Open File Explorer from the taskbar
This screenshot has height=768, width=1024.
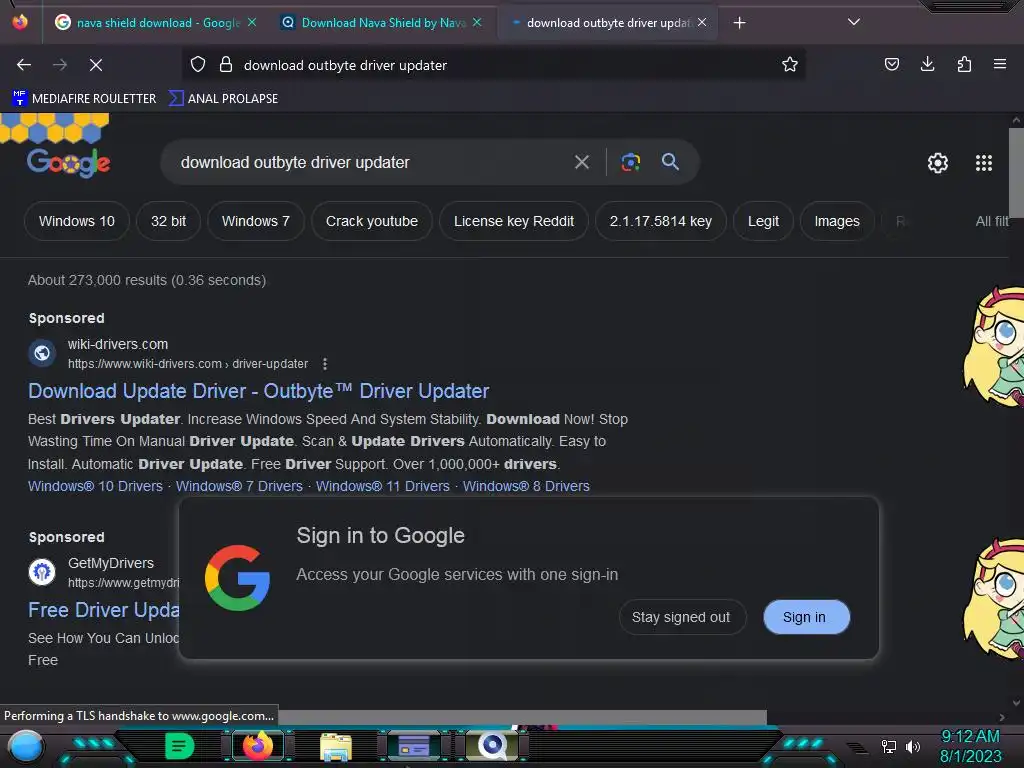click(x=336, y=746)
